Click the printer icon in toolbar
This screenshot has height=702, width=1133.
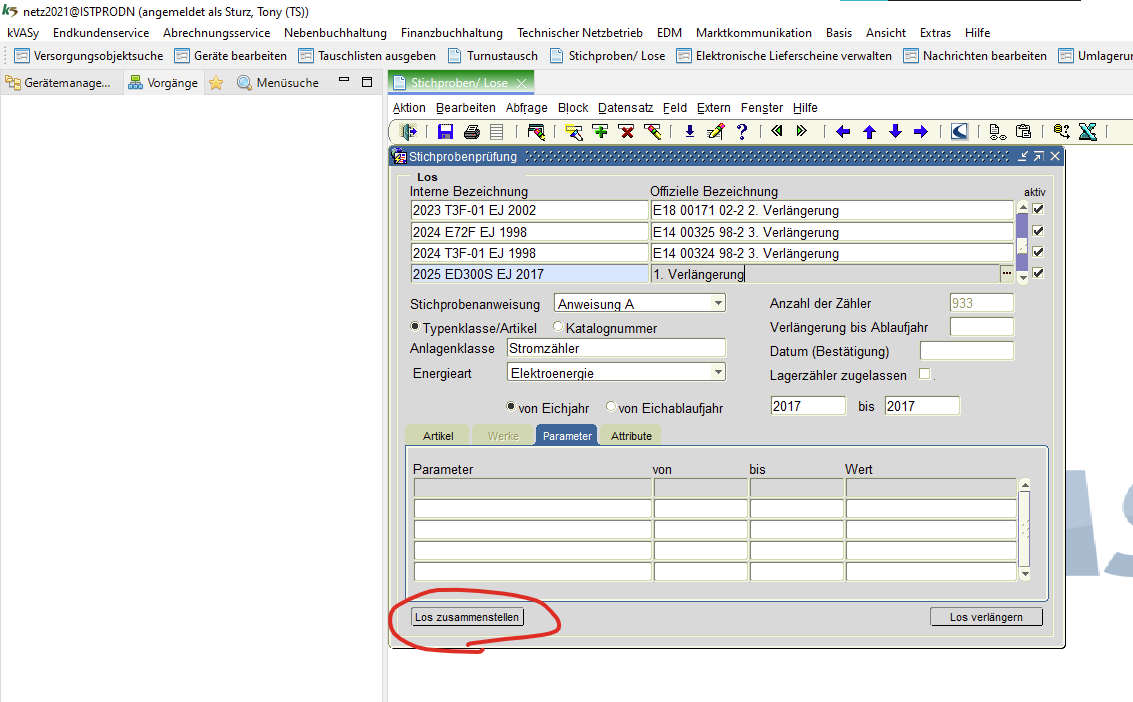(x=471, y=131)
